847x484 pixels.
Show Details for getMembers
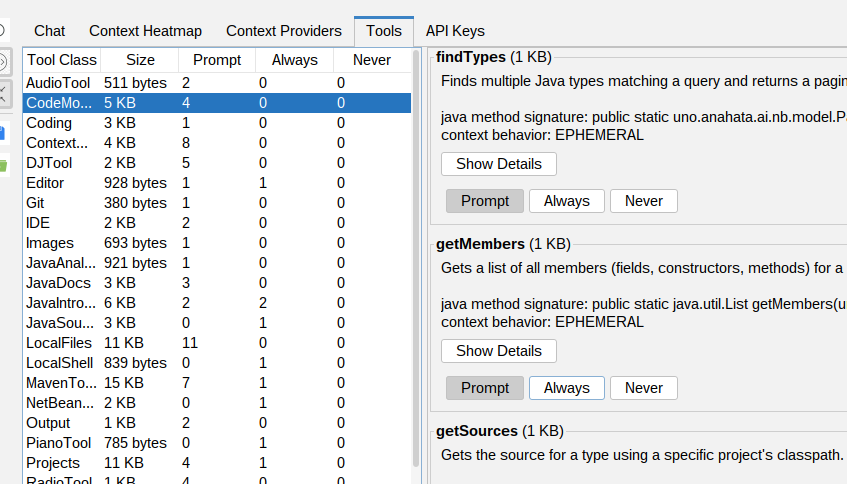[499, 351]
